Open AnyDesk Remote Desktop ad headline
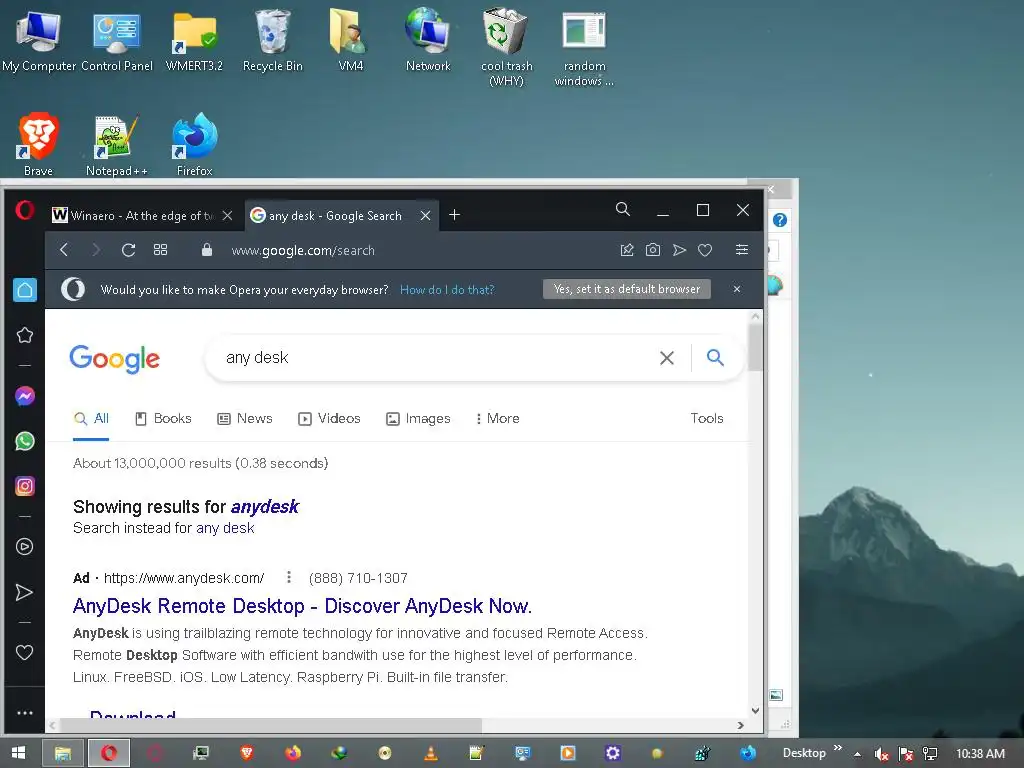The image size is (1024, 768). pos(302,606)
